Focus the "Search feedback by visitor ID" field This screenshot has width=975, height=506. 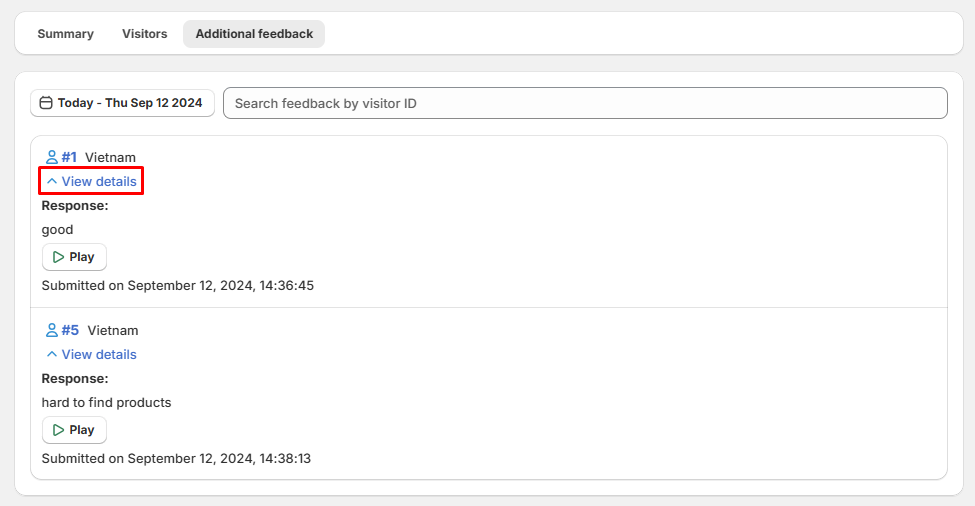585,103
